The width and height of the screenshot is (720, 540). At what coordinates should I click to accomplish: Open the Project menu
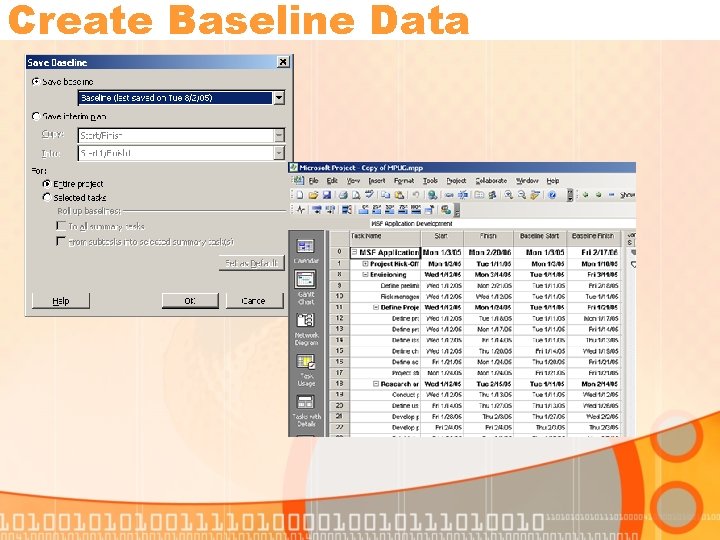point(456,181)
